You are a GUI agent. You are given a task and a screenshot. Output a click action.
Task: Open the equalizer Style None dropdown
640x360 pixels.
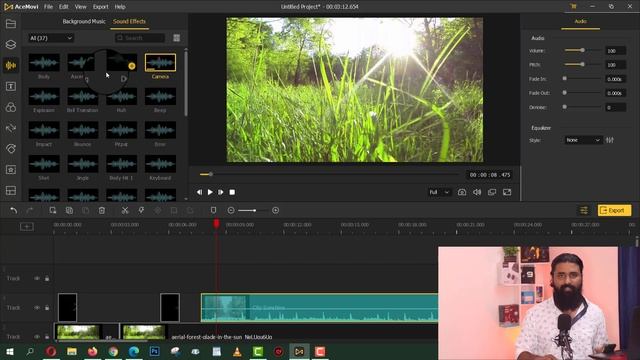click(x=583, y=140)
